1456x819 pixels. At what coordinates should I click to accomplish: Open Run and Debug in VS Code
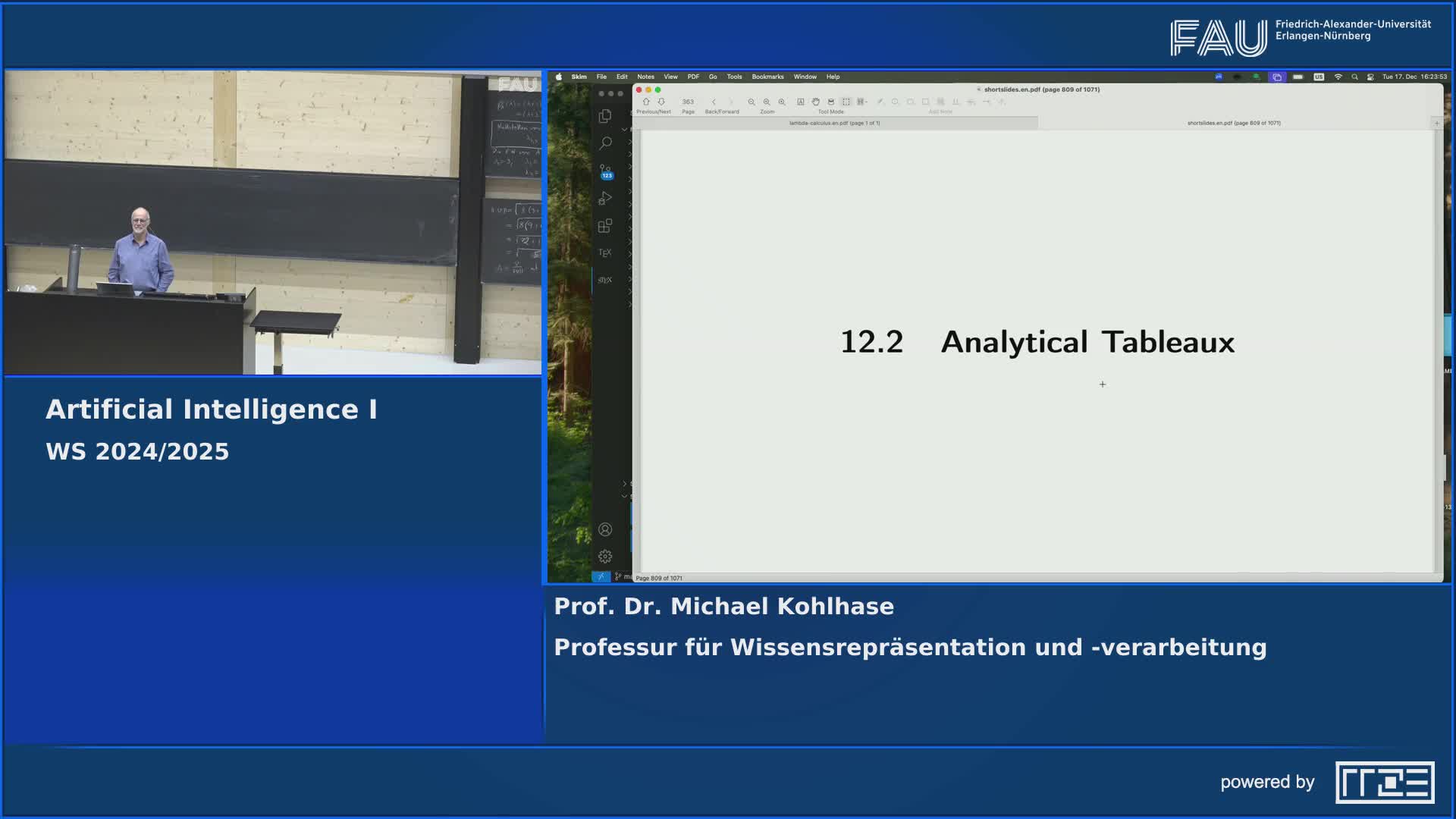[x=605, y=198]
